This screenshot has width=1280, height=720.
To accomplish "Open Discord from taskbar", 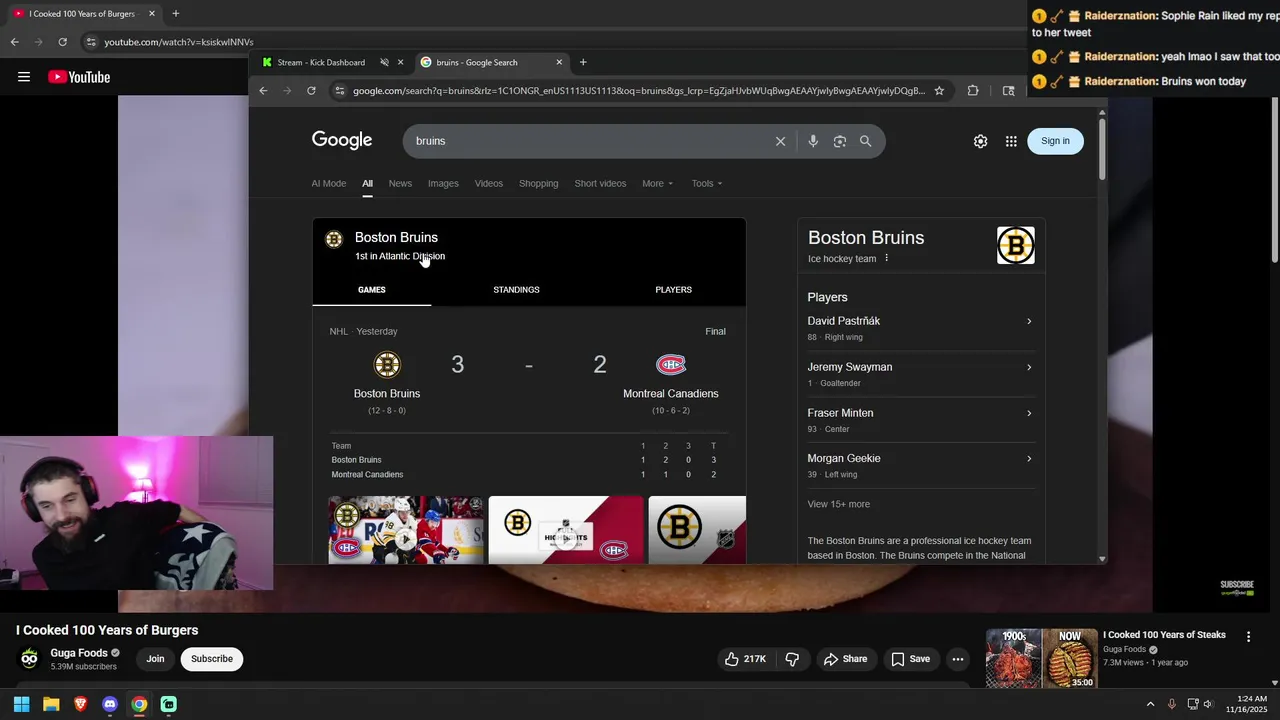I will (x=110, y=704).
